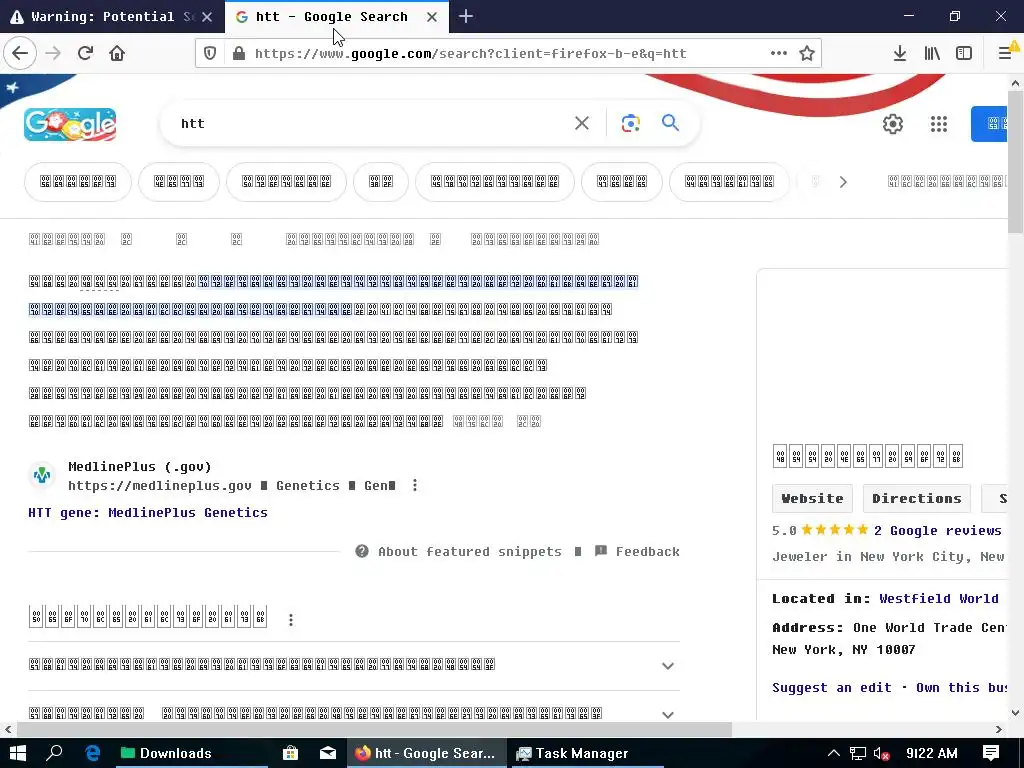Open page actions three-dot menu
1024x768 pixels.
click(778, 53)
